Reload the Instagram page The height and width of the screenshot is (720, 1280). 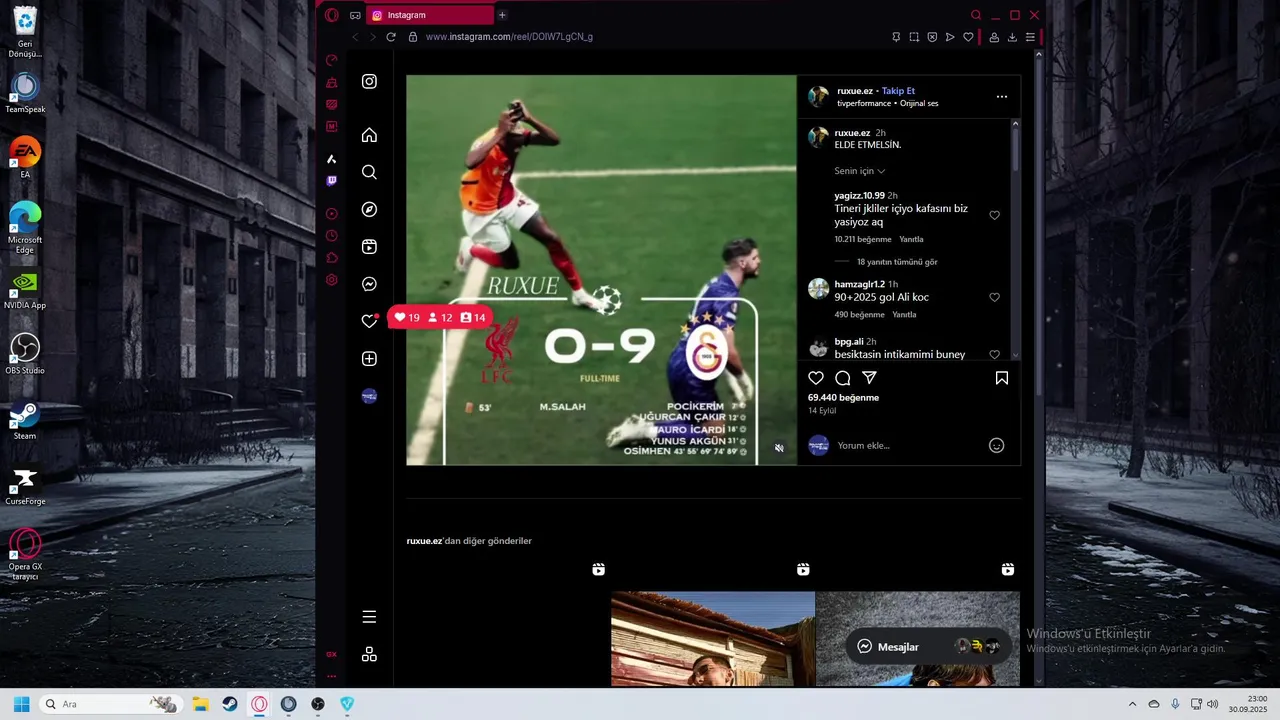coord(391,37)
